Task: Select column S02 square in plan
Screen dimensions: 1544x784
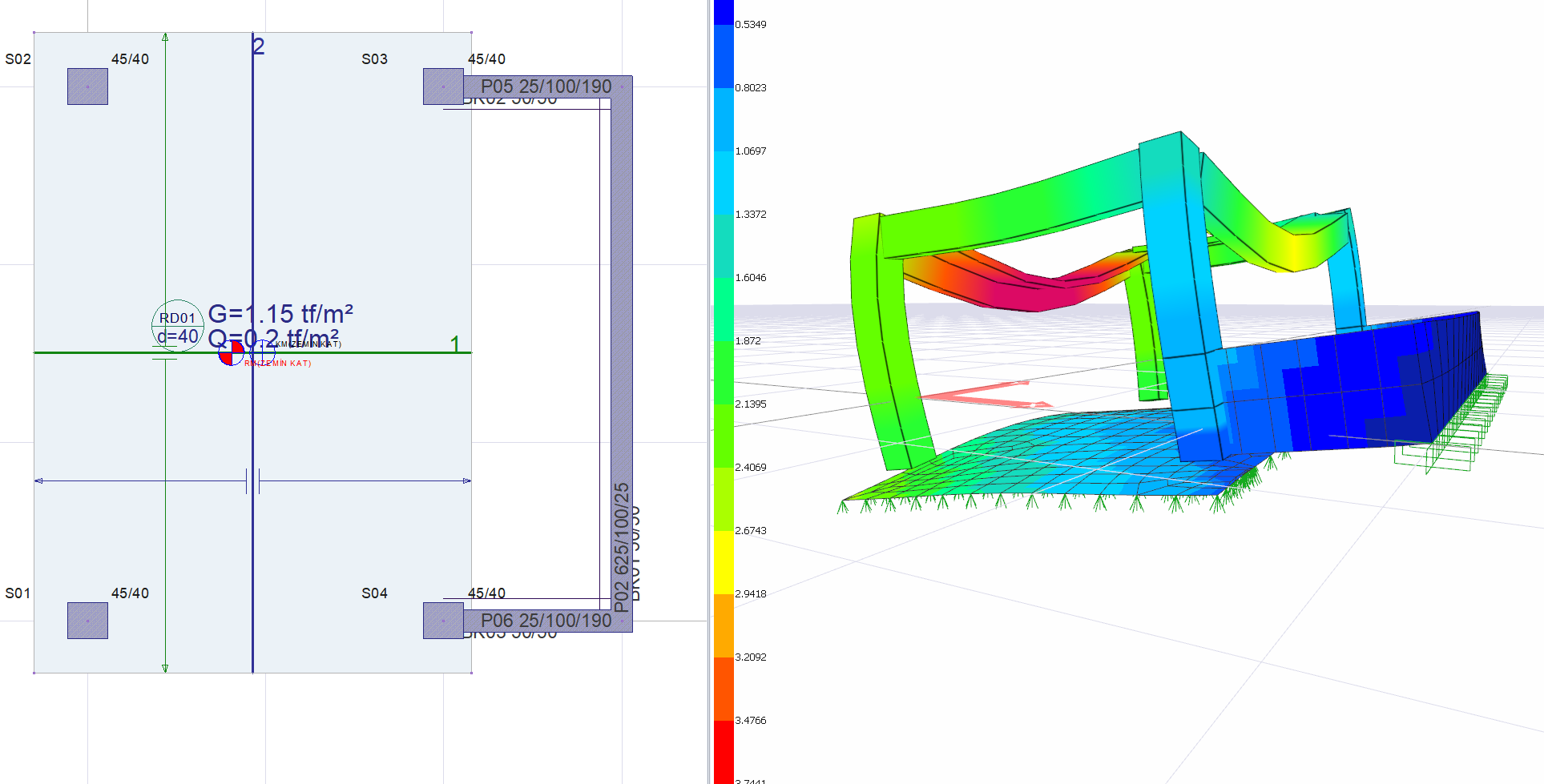Action: click(x=87, y=86)
